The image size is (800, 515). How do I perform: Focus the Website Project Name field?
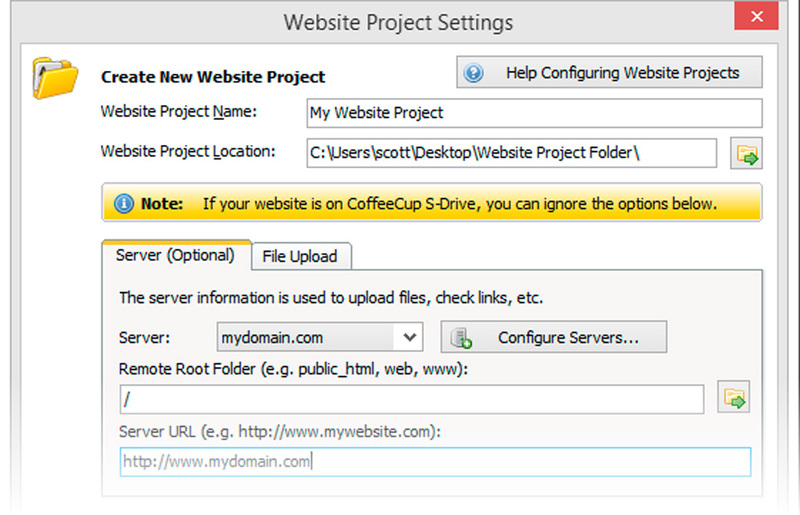(534, 113)
